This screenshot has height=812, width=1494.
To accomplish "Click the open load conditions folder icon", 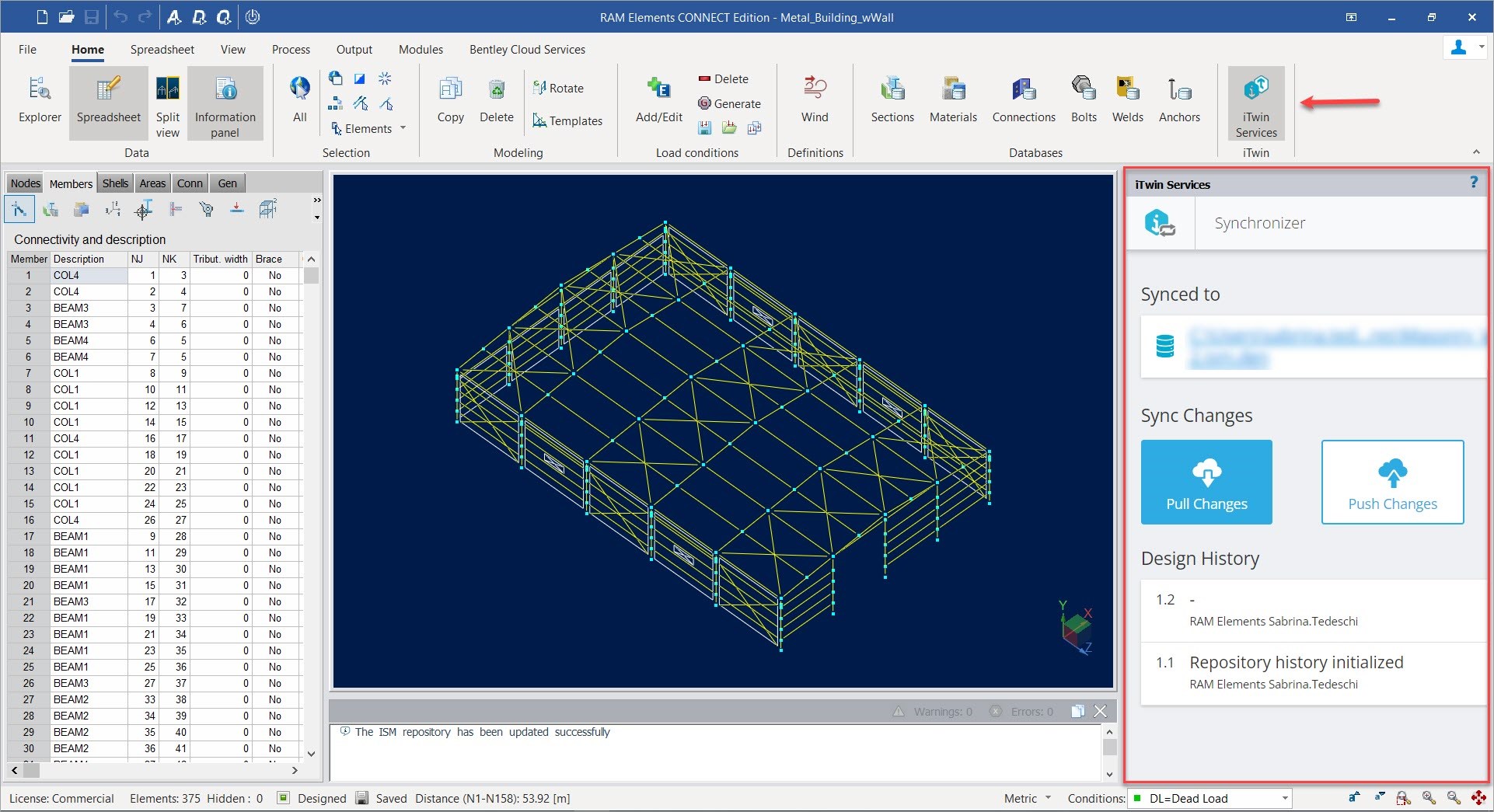I will (x=729, y=128).
